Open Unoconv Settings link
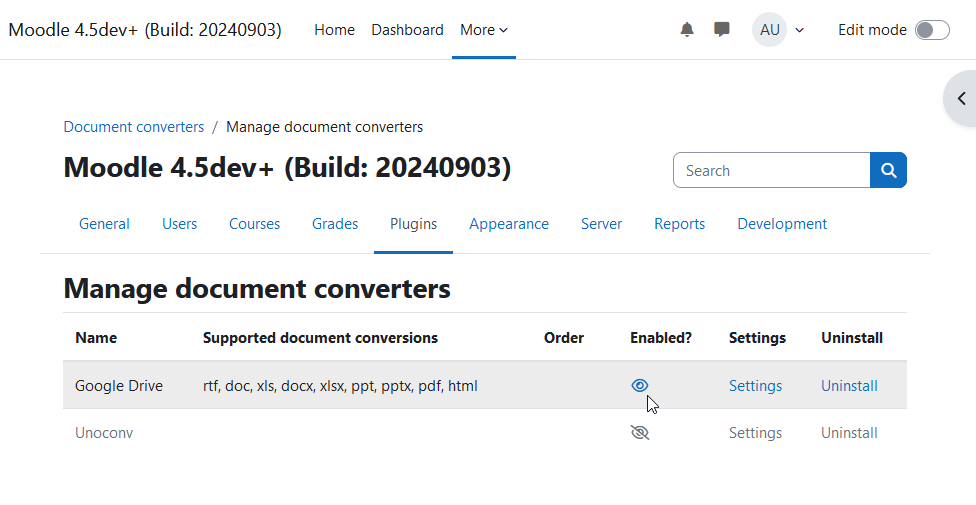This screenshot has height=505, width=976. (755, 433)
